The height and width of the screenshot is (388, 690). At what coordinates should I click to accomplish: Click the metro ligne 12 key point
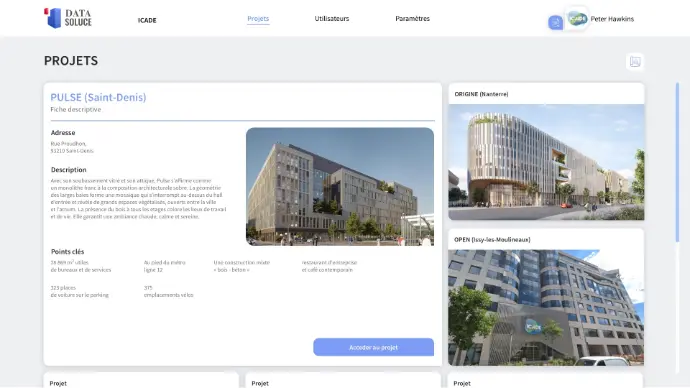[165, 266]
